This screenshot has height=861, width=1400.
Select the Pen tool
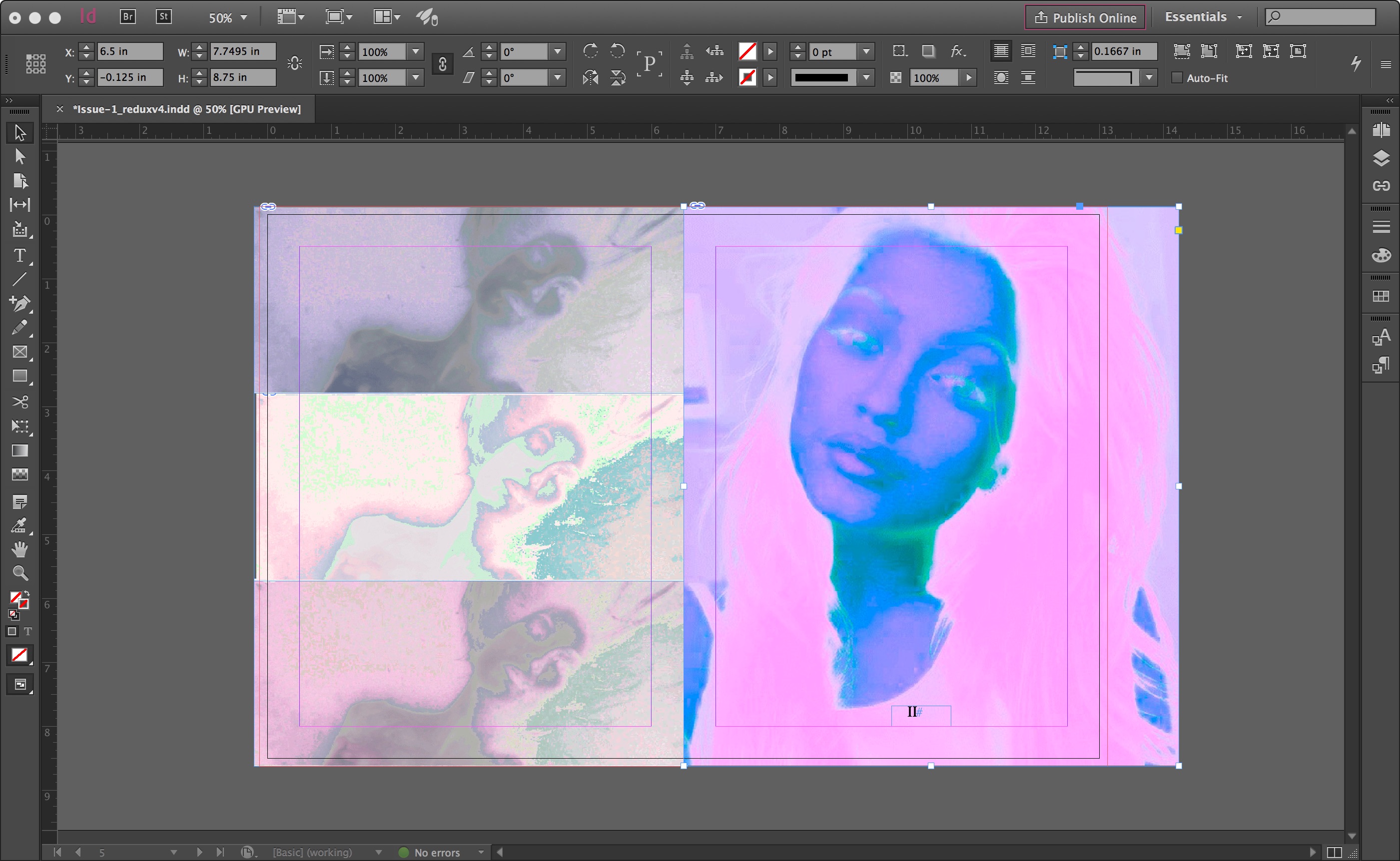click(19, 303)
